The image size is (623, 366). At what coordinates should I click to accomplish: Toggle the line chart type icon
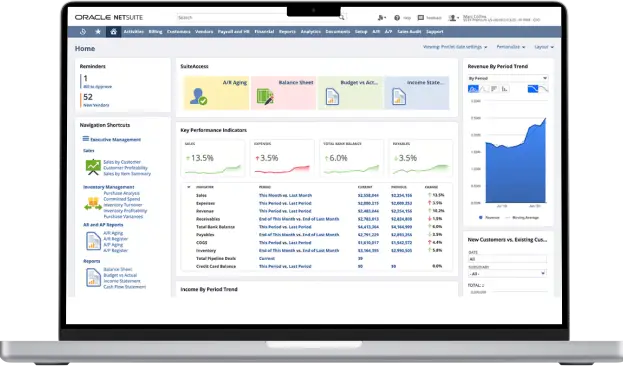484,89
